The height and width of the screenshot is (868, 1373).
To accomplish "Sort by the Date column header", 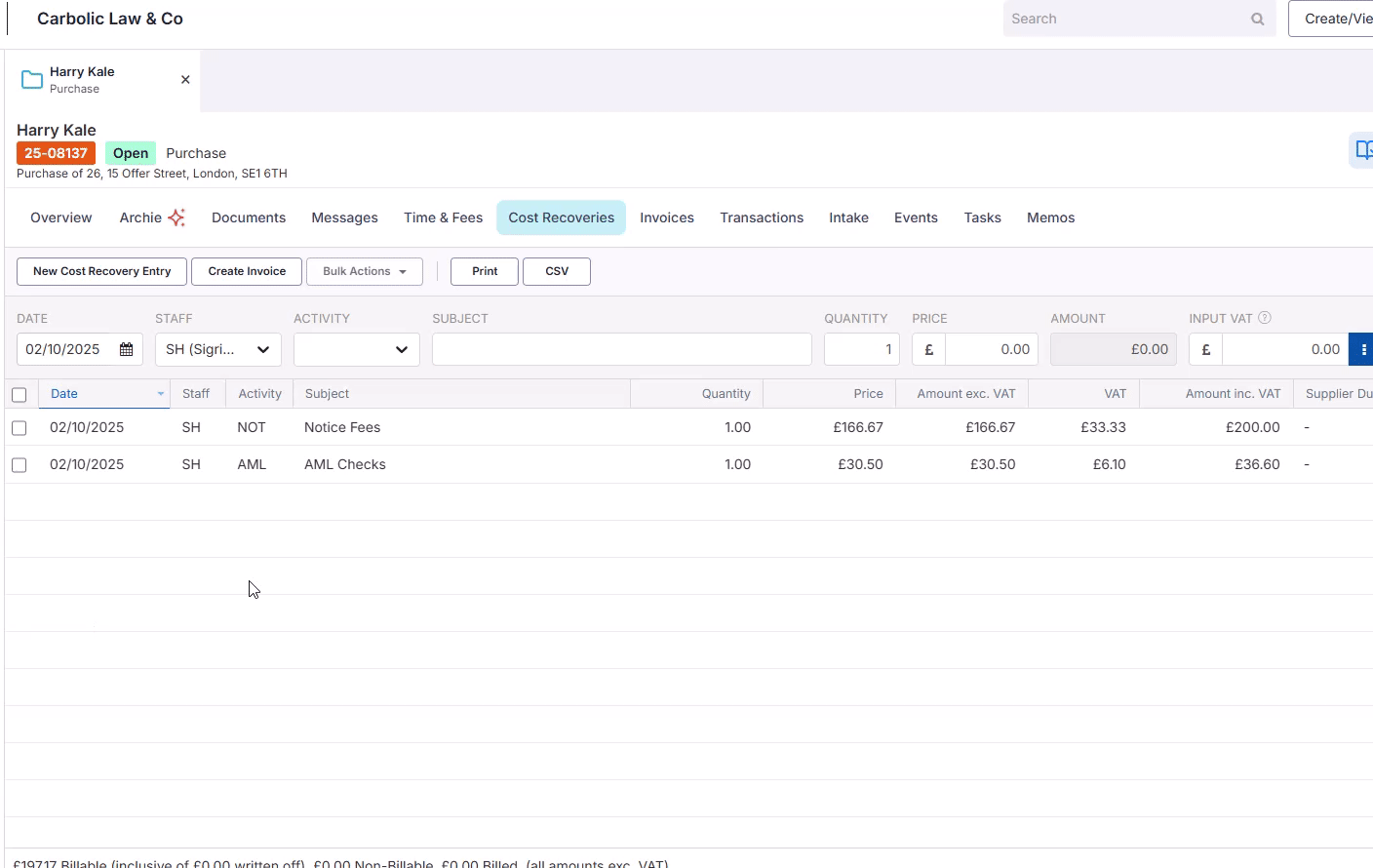I will click(x=65, y=394).
